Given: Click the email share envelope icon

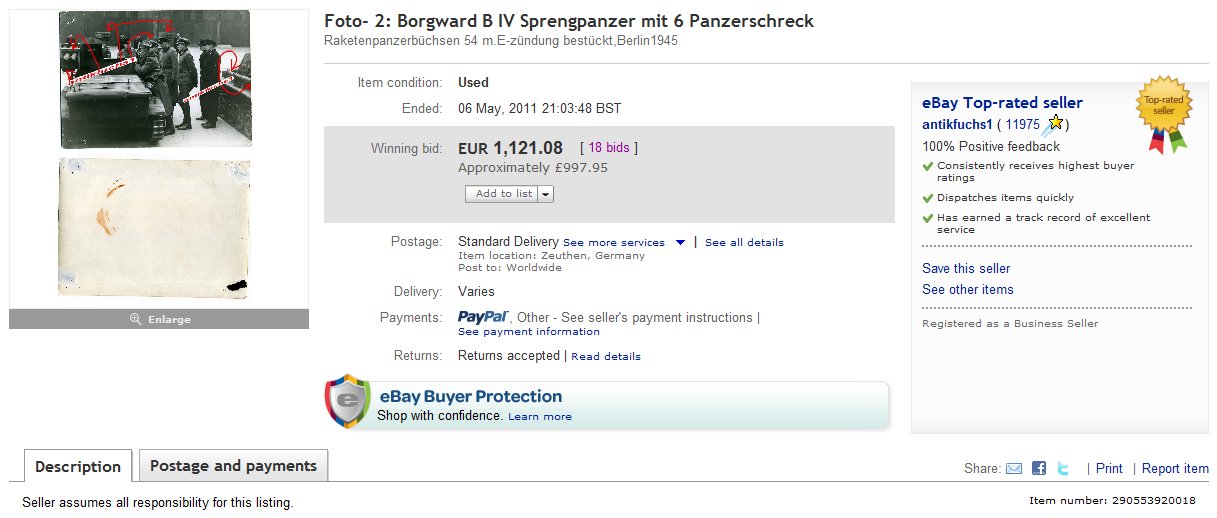Looking at the screenshot, I should click(x=1014, y=468).
